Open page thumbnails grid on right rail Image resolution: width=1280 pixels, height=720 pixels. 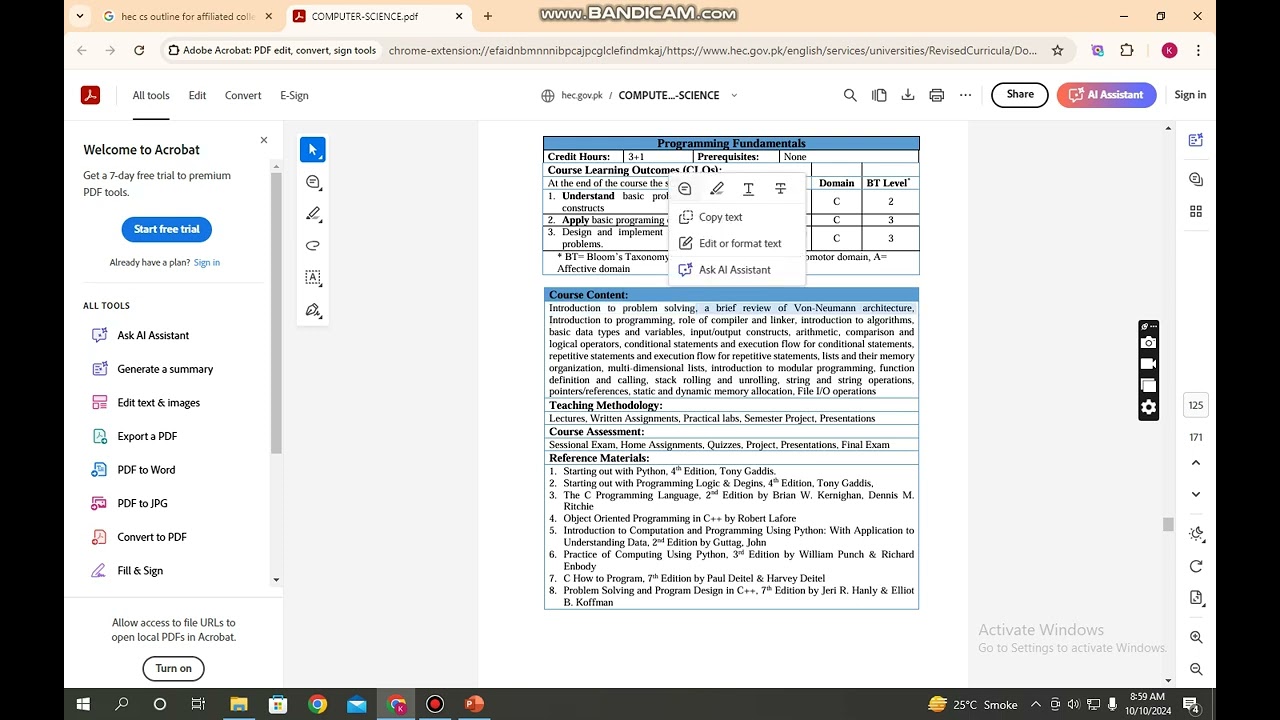1196,211
